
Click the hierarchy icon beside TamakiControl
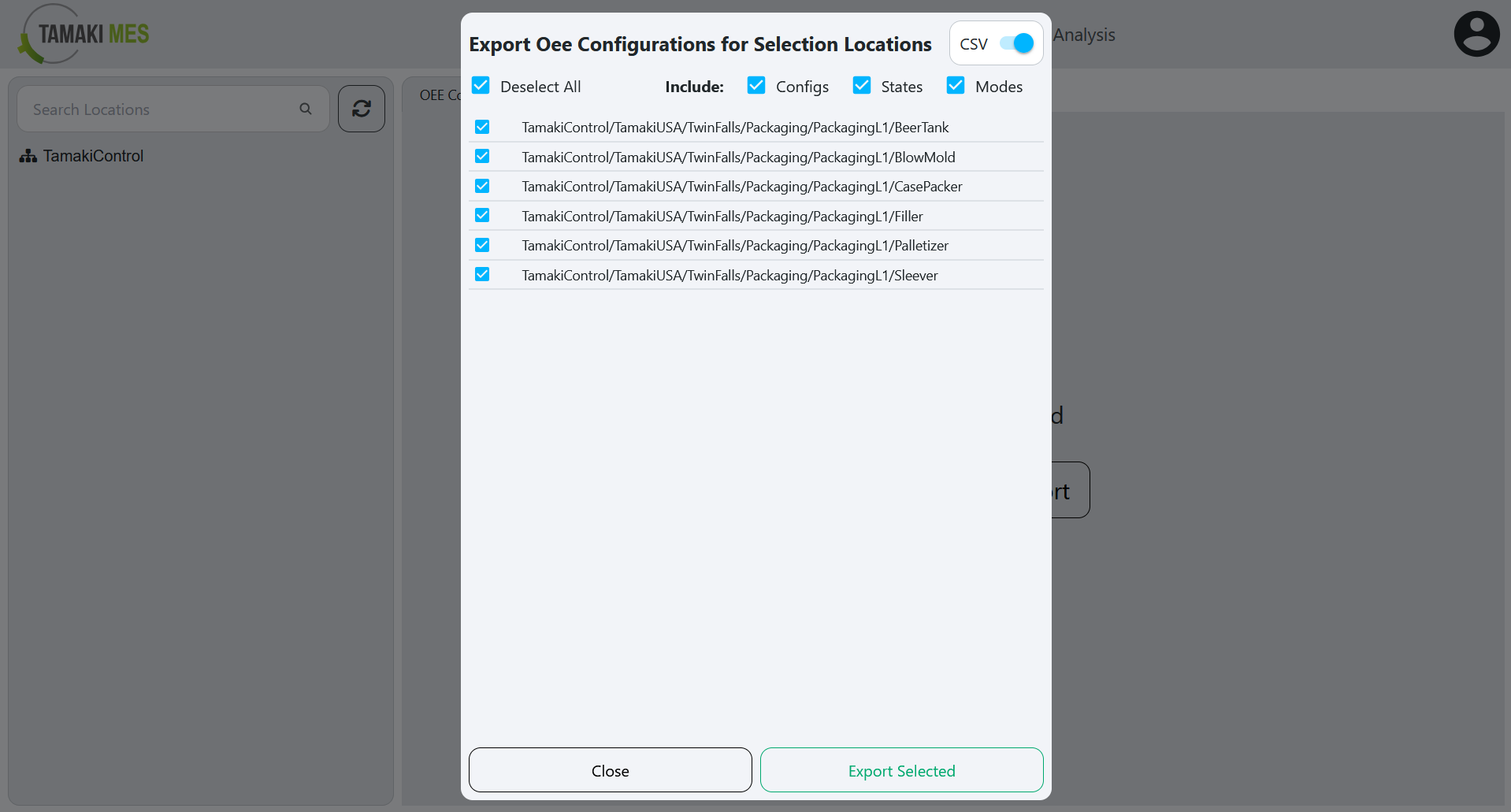click(28, 155)
